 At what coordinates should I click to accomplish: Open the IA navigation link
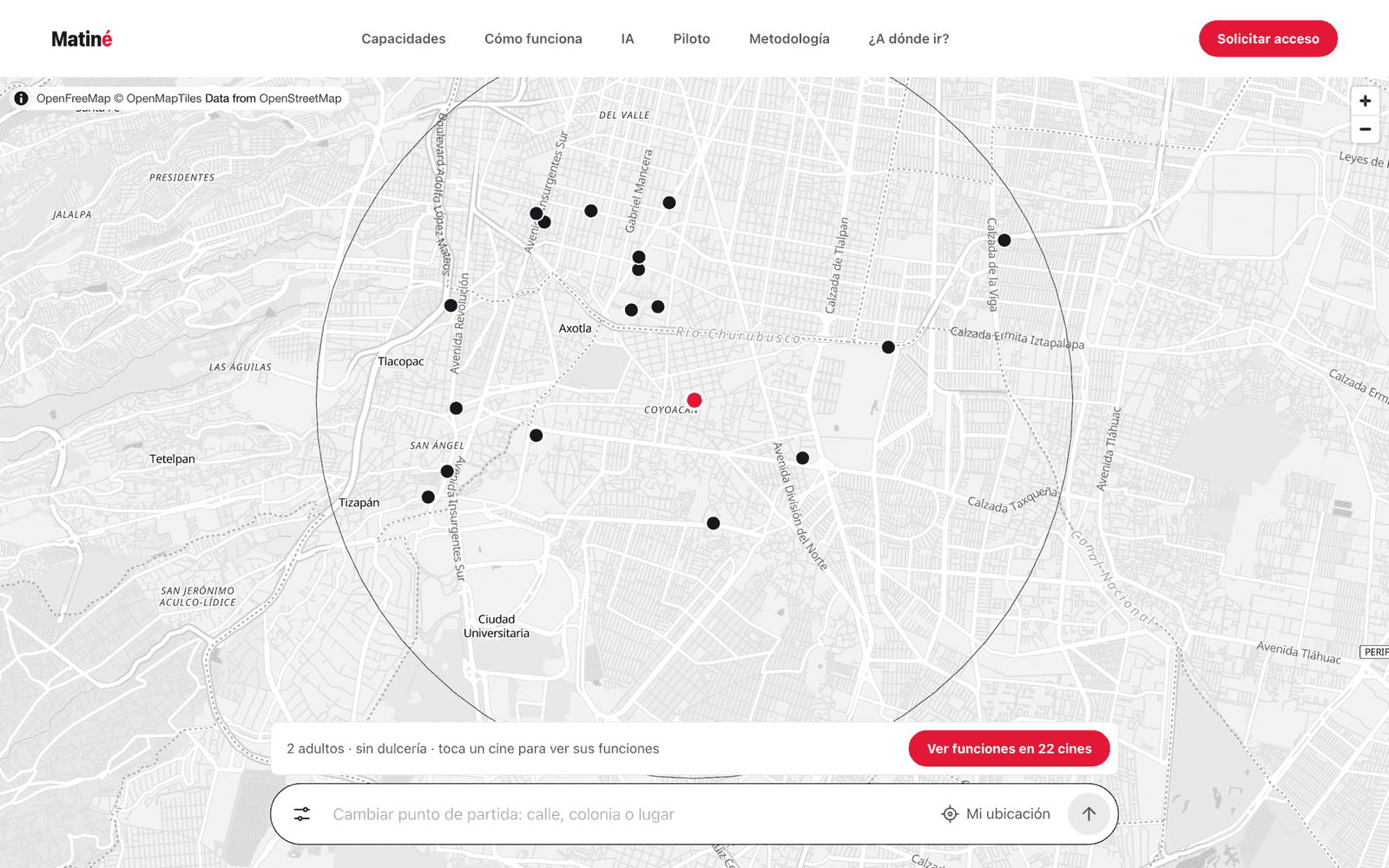(628, 39)
